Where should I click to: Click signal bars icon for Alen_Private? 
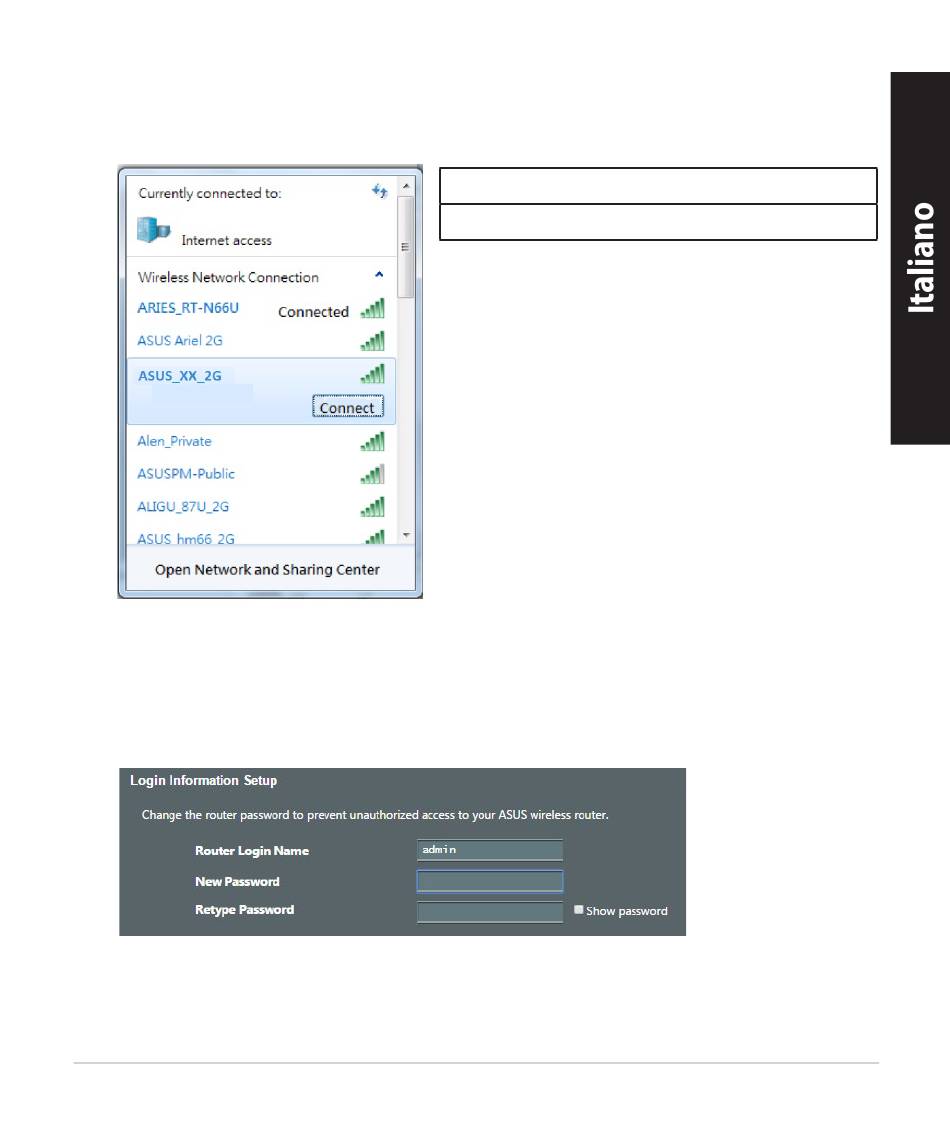372,441
